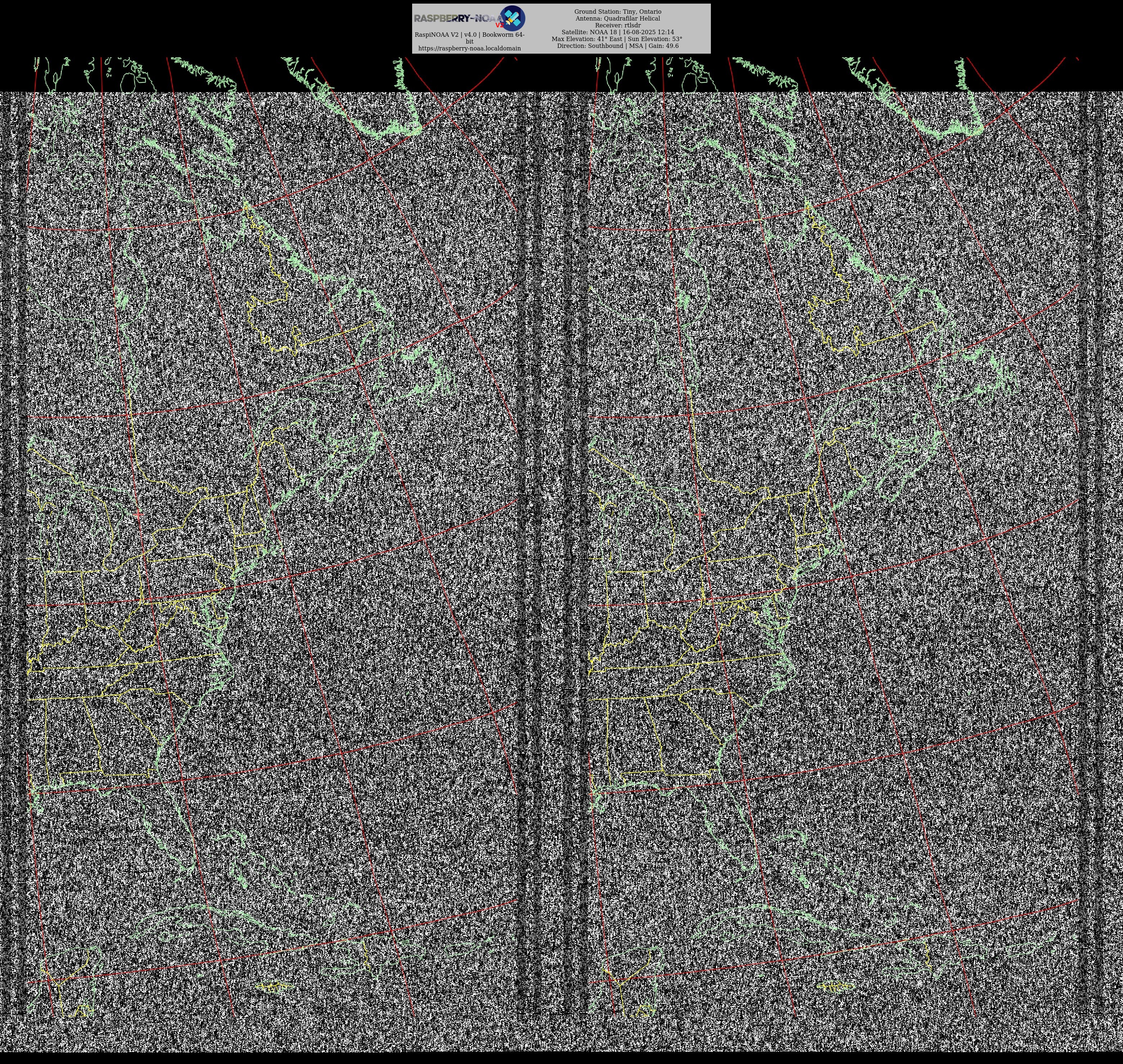Click the black strip below the image
The image size is (1123, 1064).
click(561, 1058)
